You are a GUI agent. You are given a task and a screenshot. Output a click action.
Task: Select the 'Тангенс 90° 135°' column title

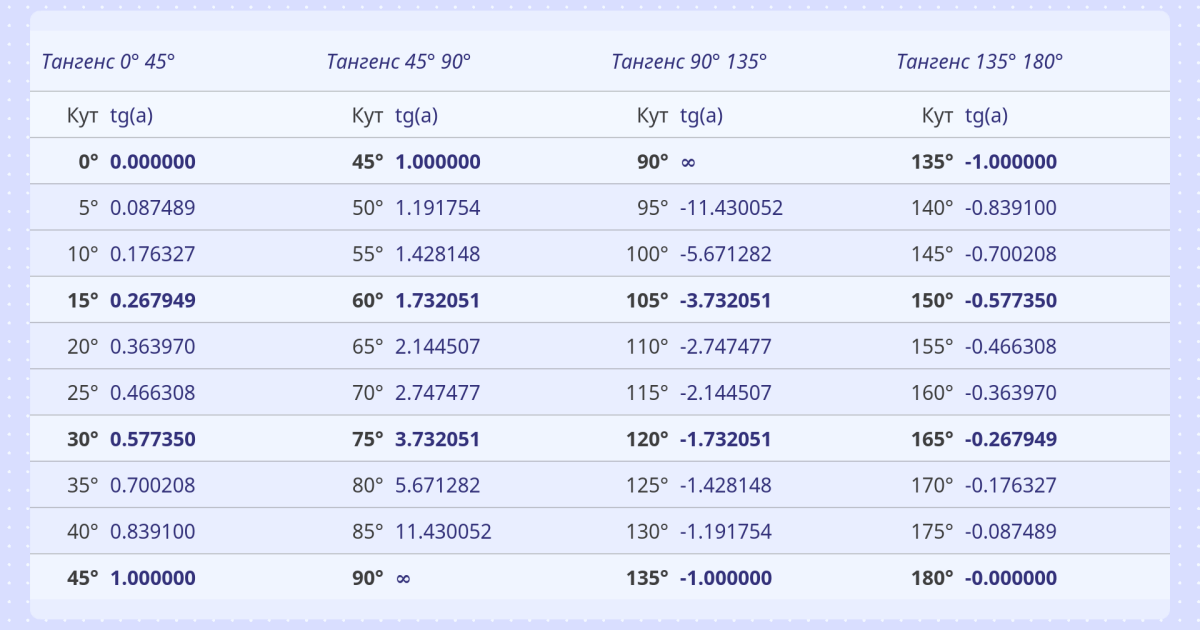click(x=689, y=61)
